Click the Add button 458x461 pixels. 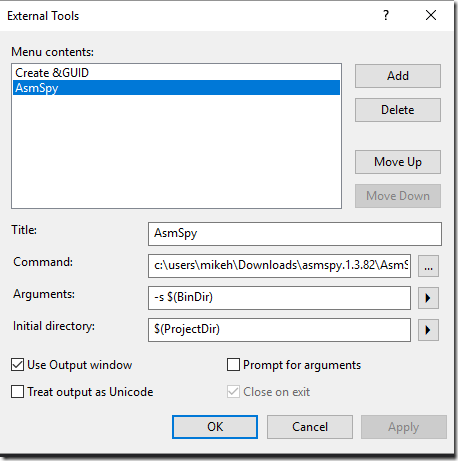tap(398, 76)
